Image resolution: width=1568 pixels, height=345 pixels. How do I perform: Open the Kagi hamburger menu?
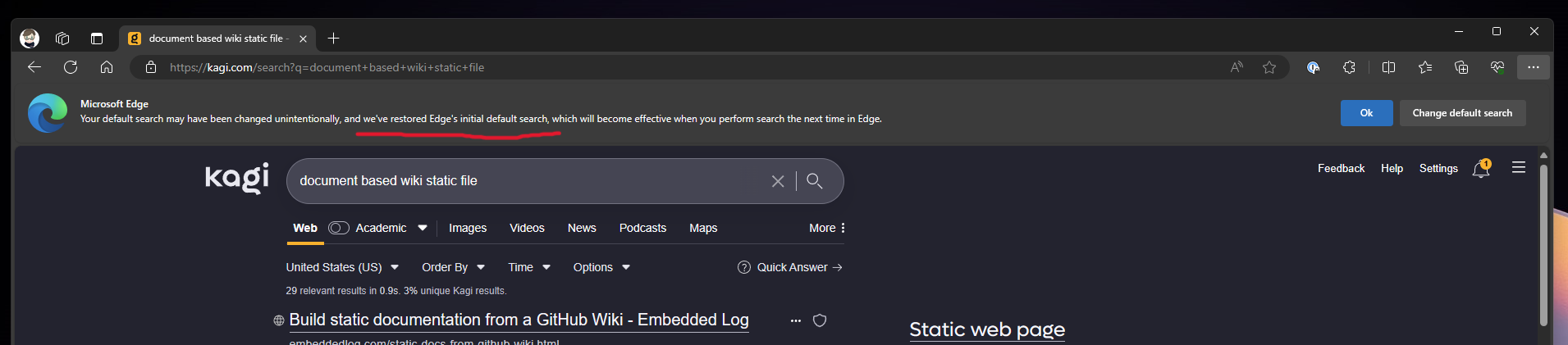point(1519,167)
